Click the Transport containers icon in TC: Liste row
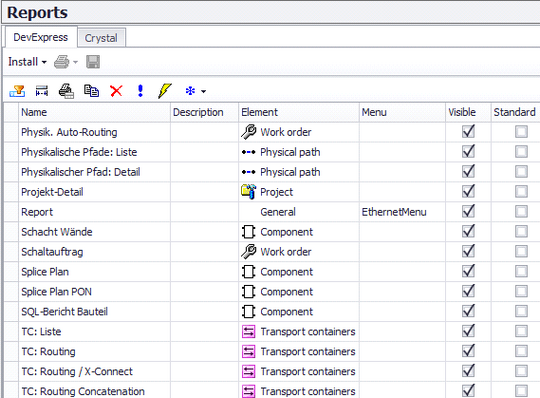The image size is (540, 398). pos(249,332)
